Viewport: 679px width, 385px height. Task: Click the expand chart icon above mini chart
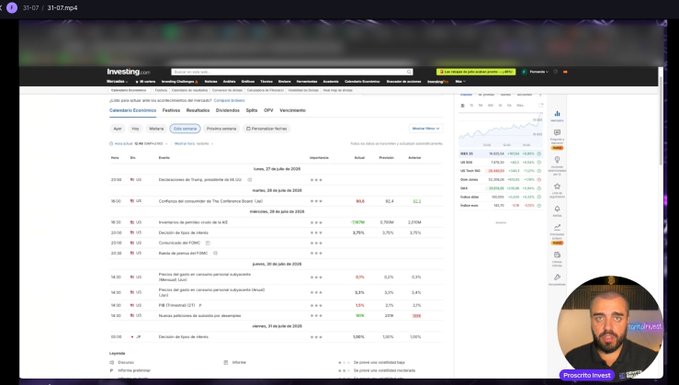(x=540, y=105)
